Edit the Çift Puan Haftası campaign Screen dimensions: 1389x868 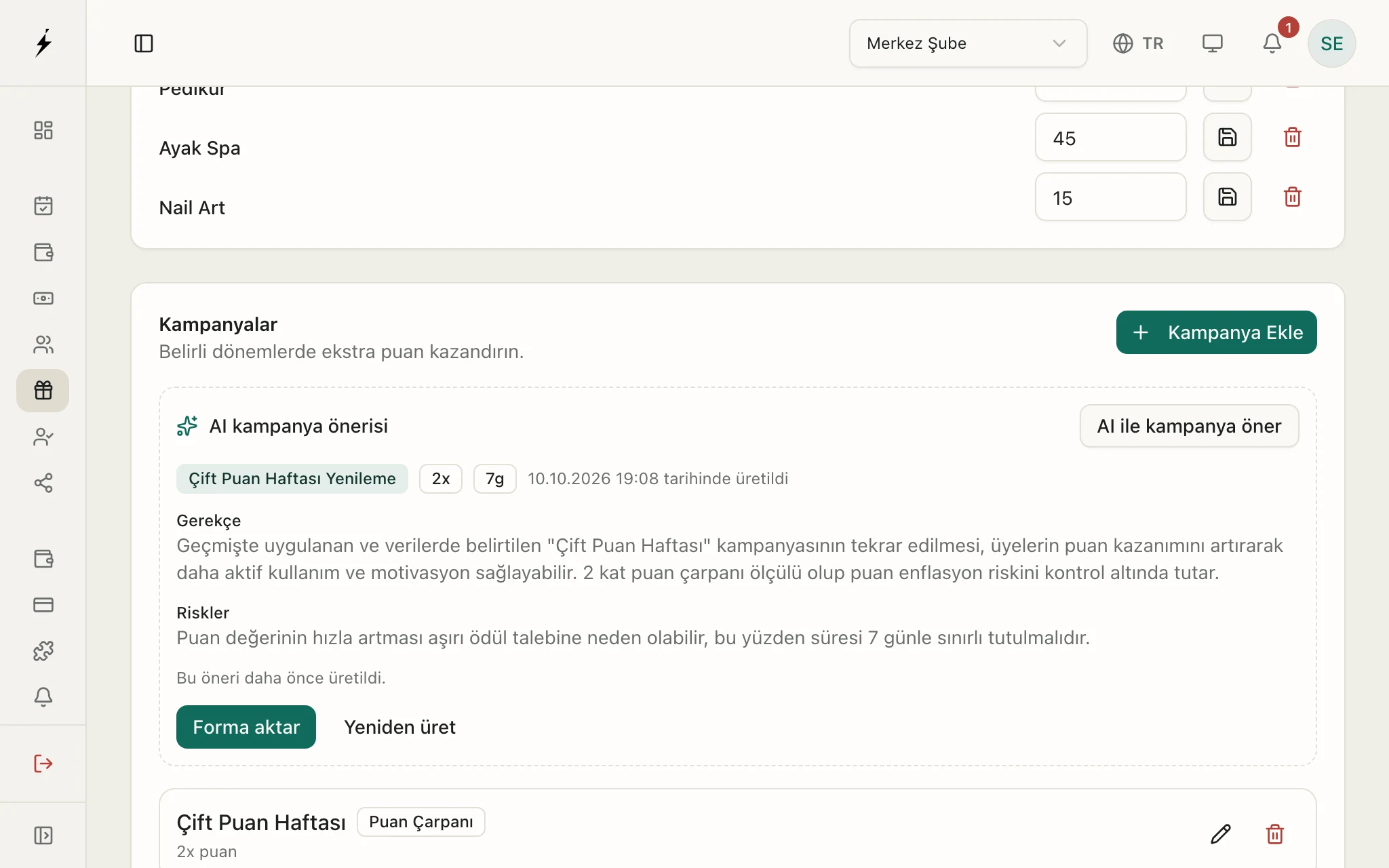(1220, 833)
